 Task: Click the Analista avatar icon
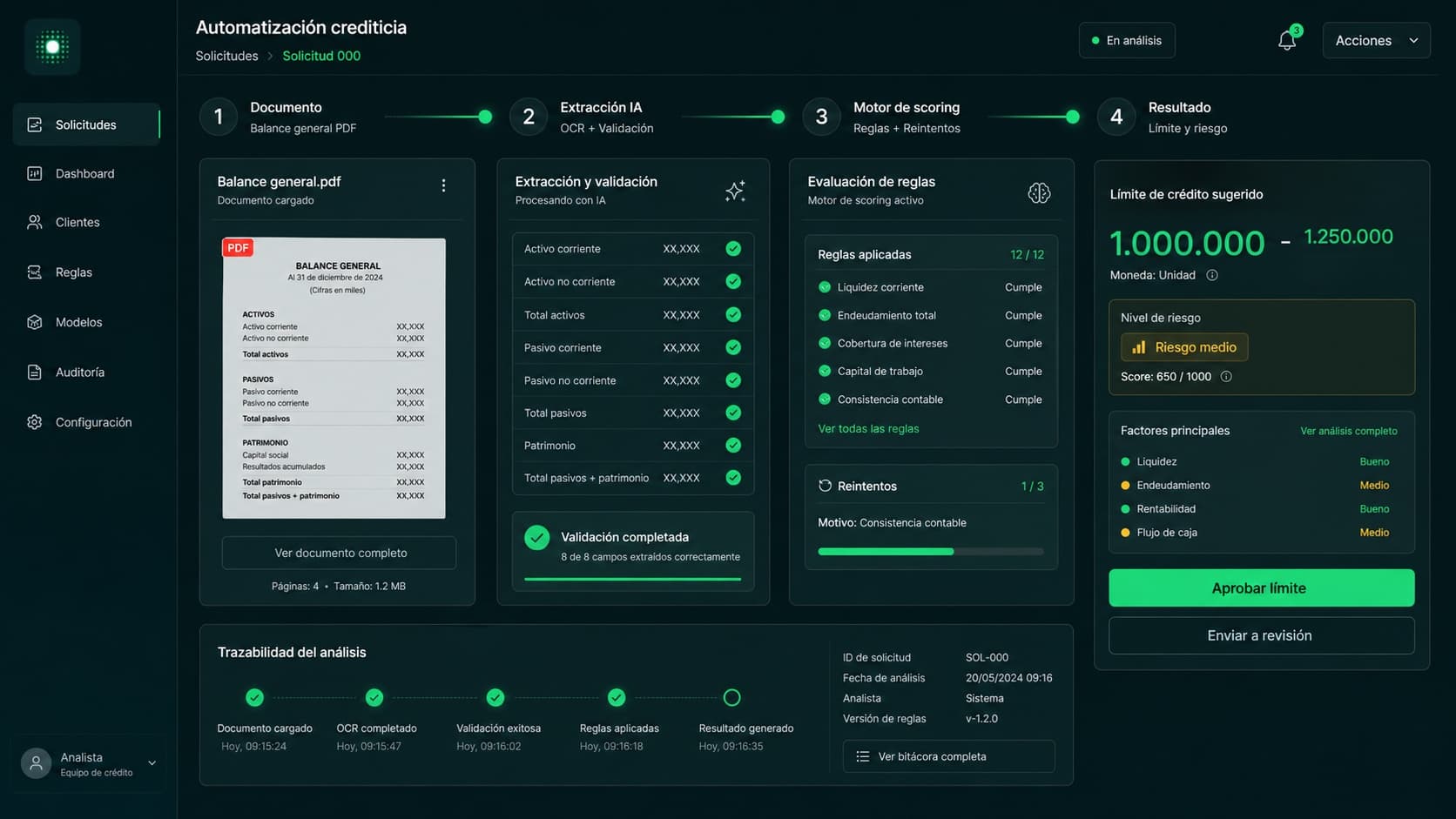coord(36,763)
